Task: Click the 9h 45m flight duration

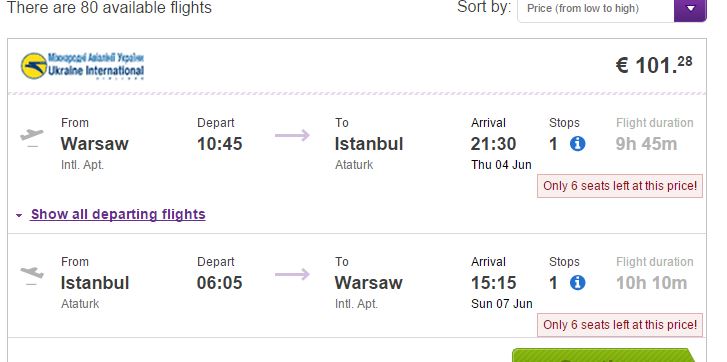Action: point(646,144)
